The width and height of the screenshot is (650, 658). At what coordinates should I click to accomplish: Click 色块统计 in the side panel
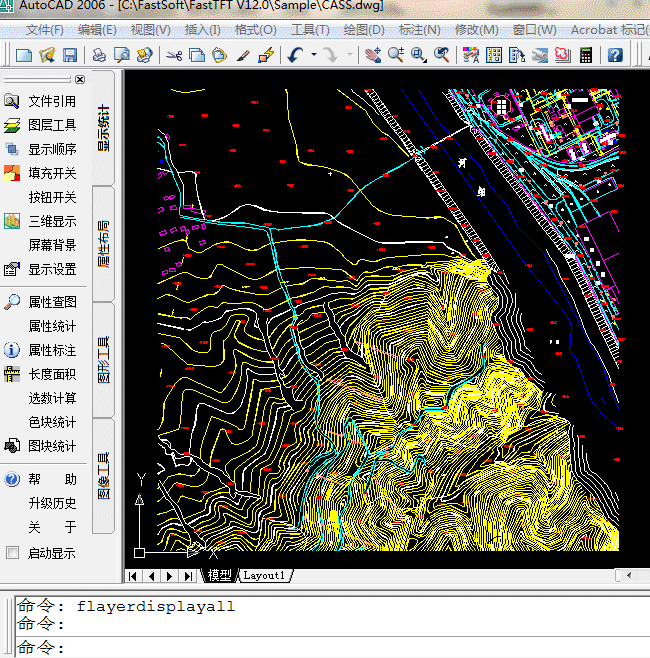(x=52, y=422)
